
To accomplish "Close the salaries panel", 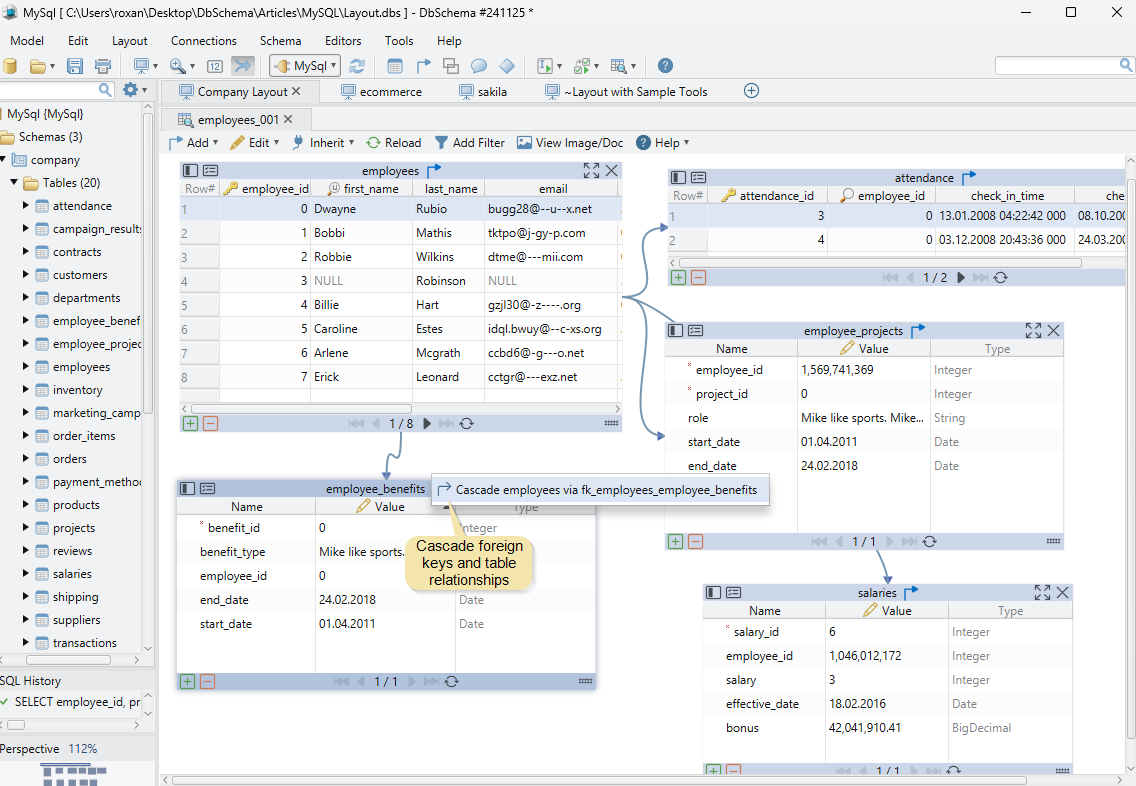I will coord(1062,593).
